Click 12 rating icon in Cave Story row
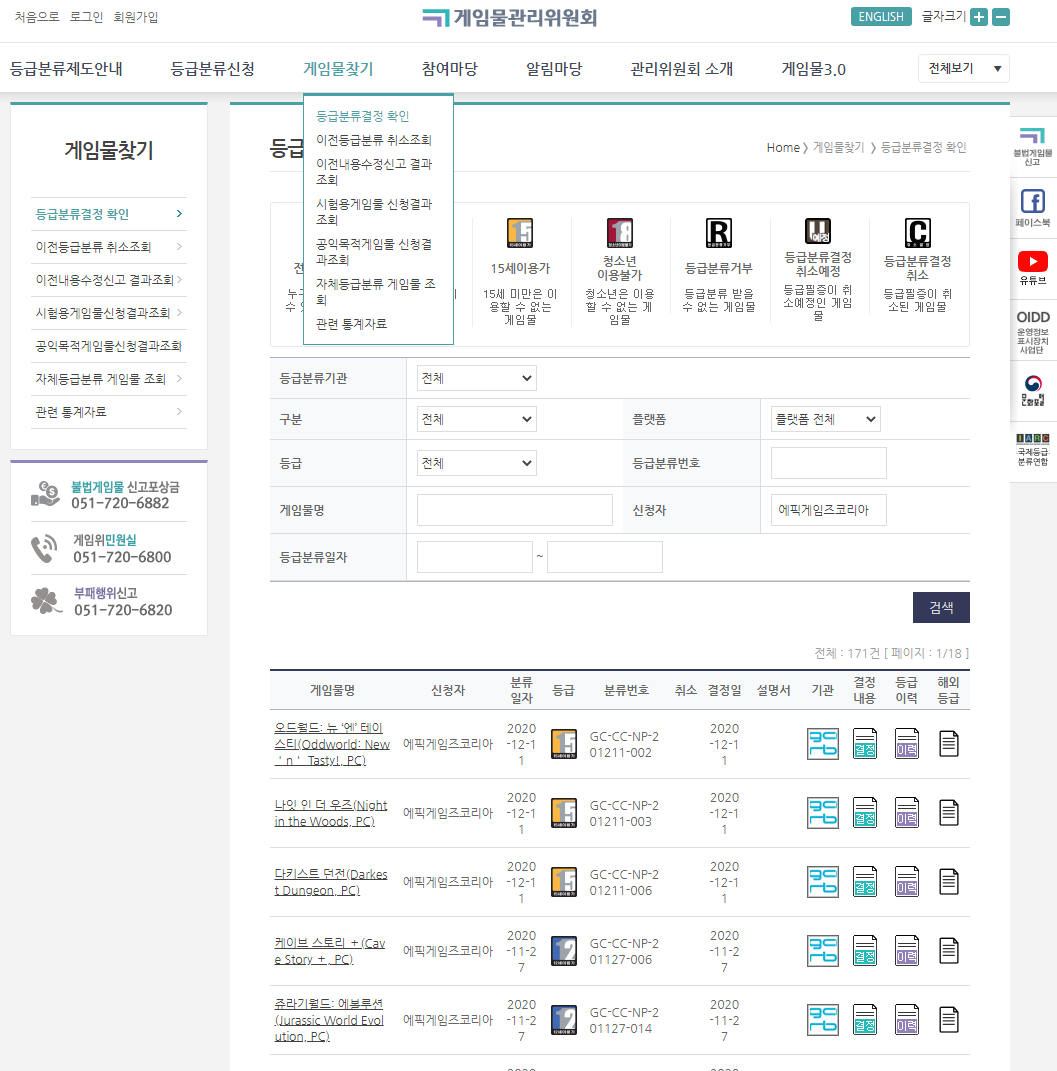 pyautogui.click(x=563, y=951)
